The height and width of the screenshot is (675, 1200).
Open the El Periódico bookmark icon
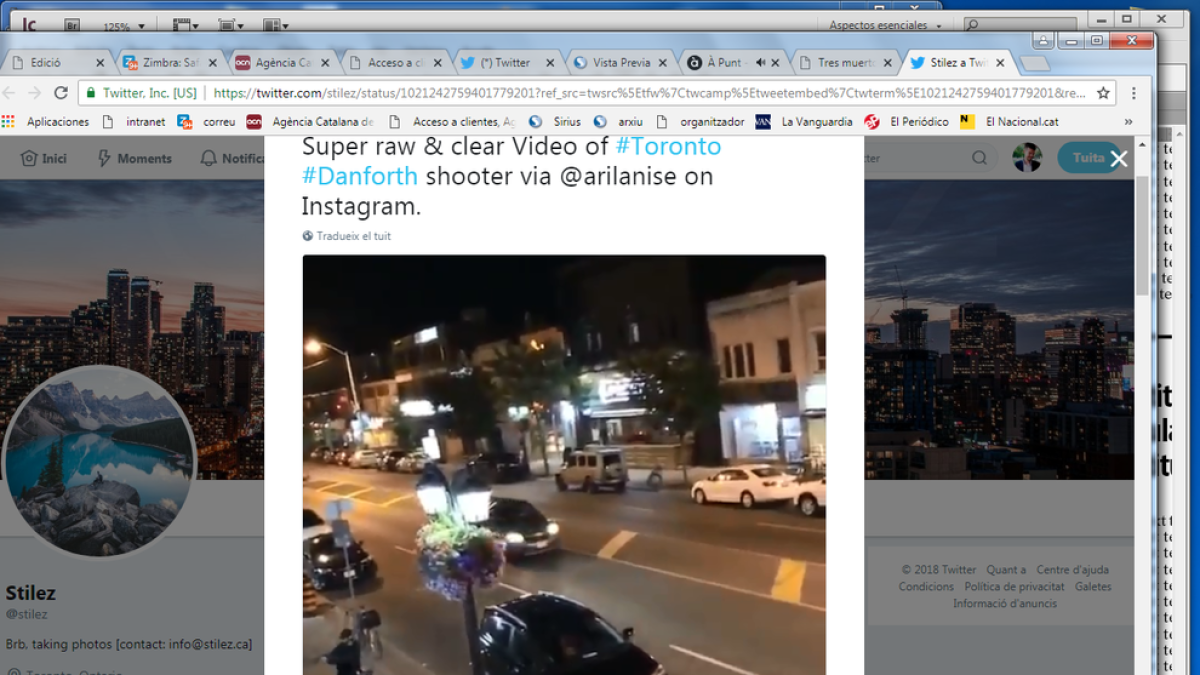point(872,122)
